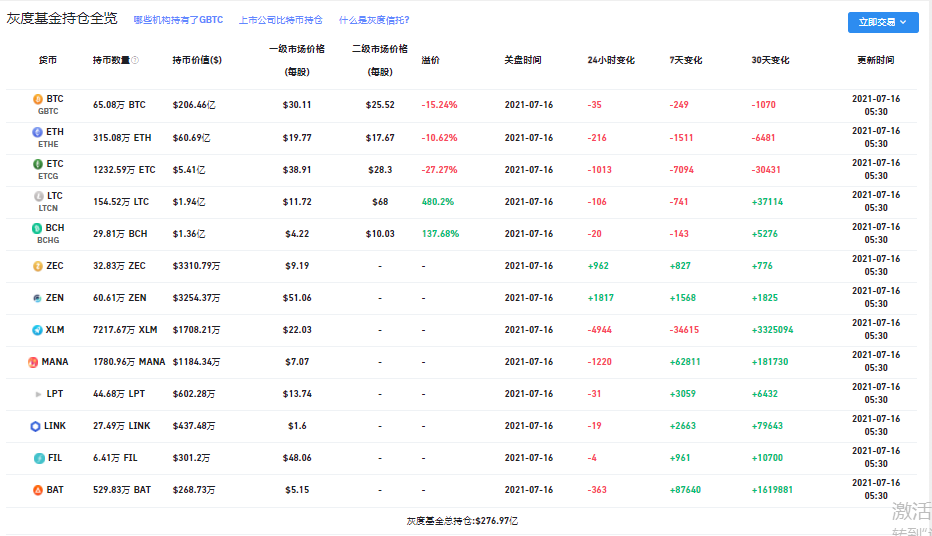This screenshot has width=932, height=536.
Task: Select the $68 secondary price for LTC
Action: [x=380, y=202]
